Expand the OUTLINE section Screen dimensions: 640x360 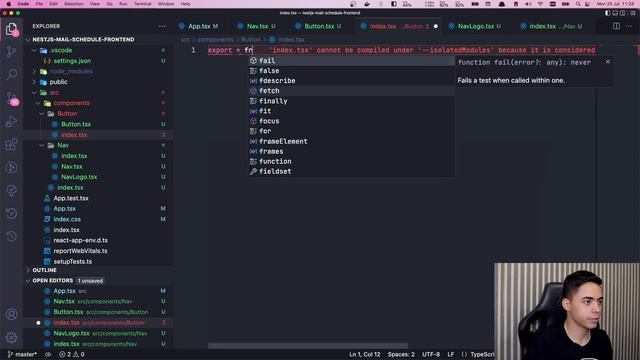coord(28,270)
